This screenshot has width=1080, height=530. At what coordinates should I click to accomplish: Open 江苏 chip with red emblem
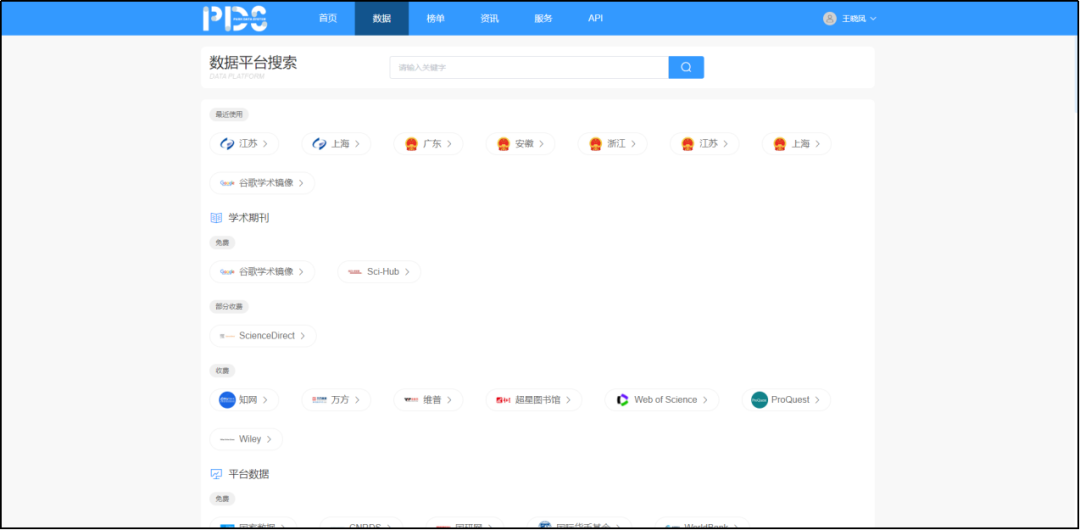coord(704,144)
